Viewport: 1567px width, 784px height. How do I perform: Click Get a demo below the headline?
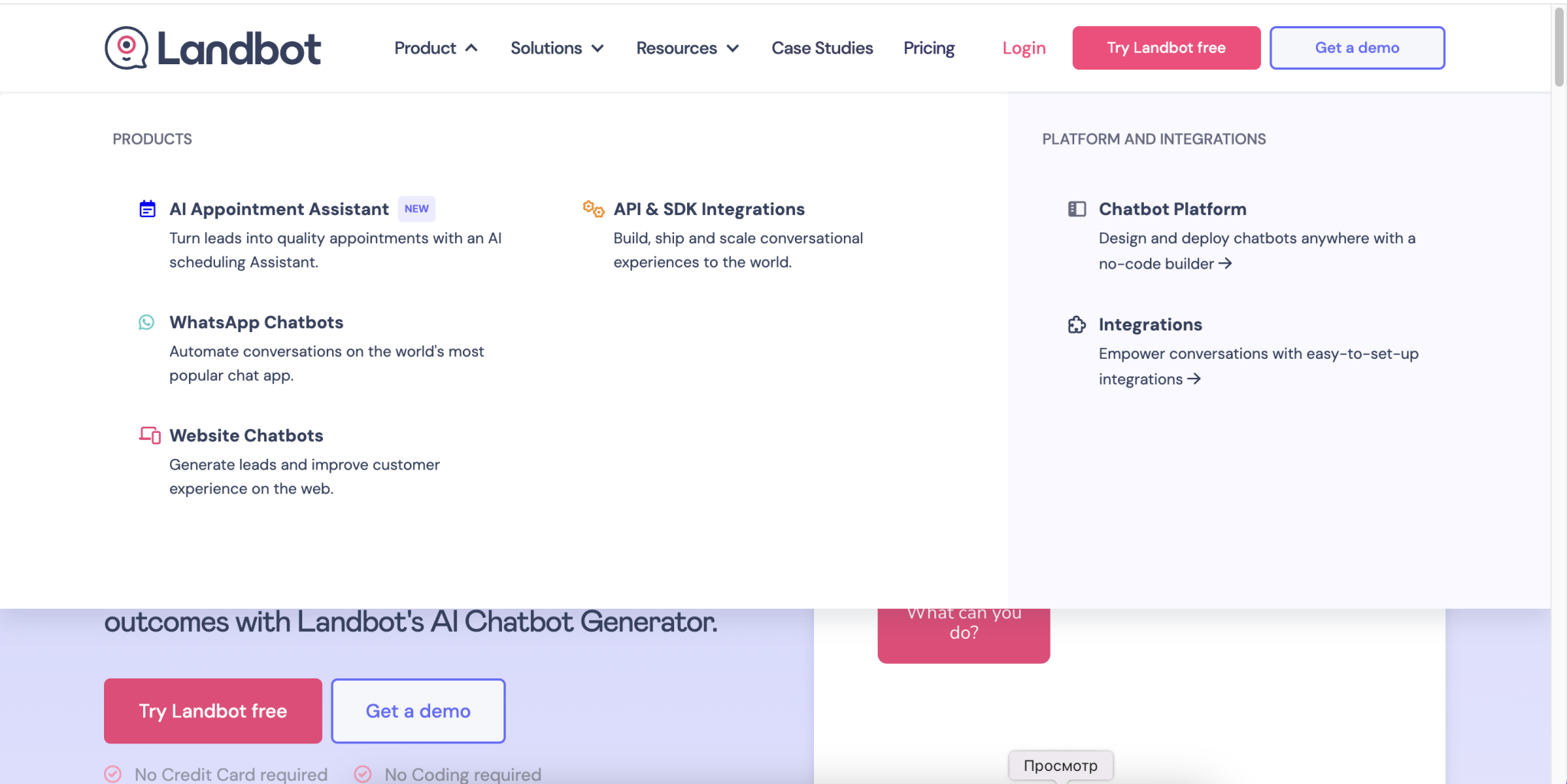click(418, 711)
